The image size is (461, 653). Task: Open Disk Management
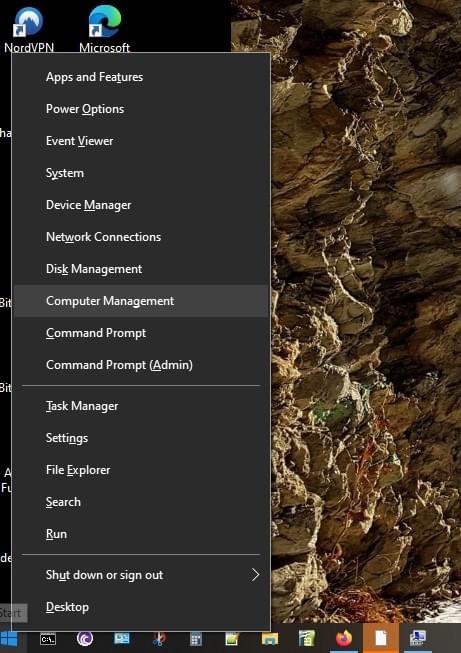[x=141, y=269]
